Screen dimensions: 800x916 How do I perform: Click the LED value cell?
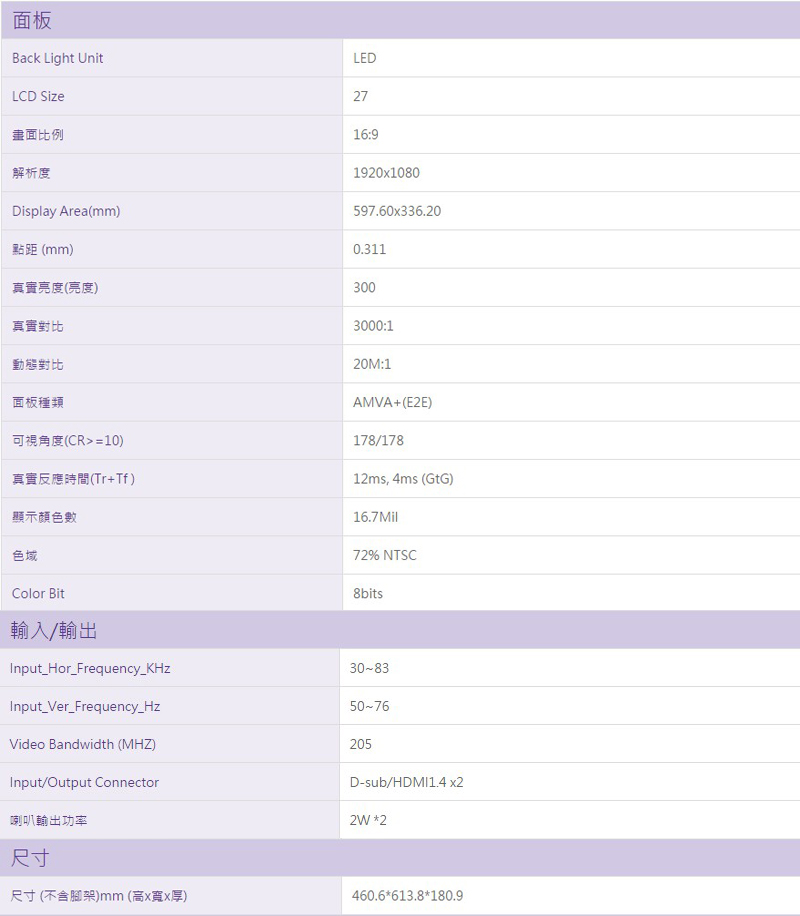365,58
